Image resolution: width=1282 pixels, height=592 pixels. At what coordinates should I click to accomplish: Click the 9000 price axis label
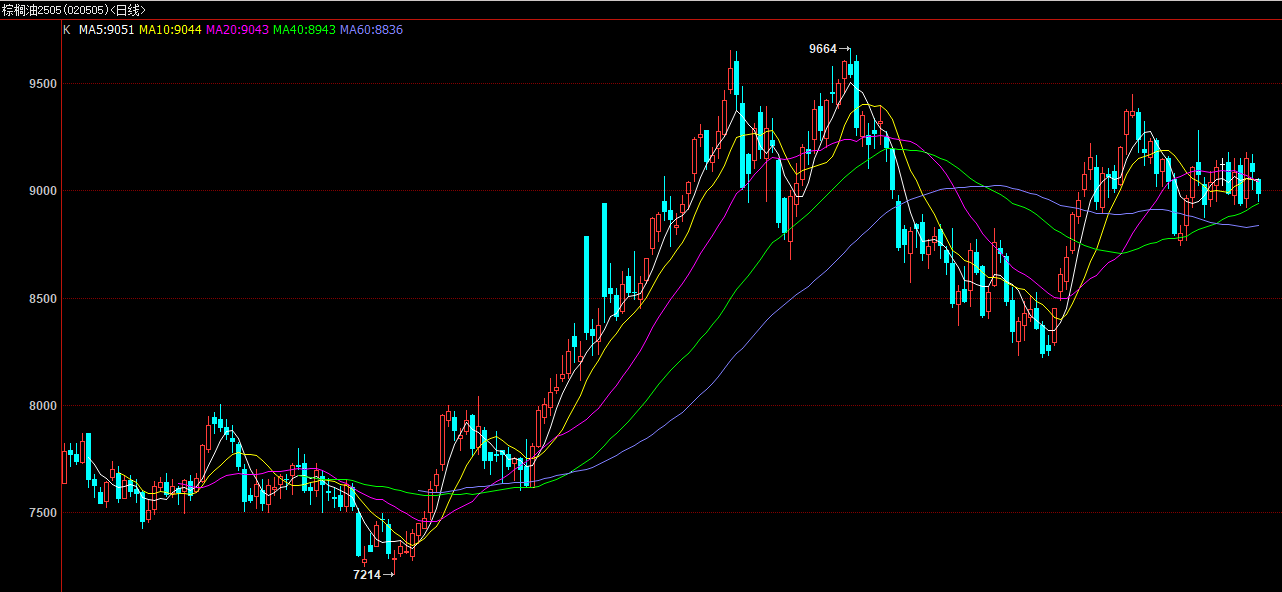pyautogui.click(x=43, y=191)
